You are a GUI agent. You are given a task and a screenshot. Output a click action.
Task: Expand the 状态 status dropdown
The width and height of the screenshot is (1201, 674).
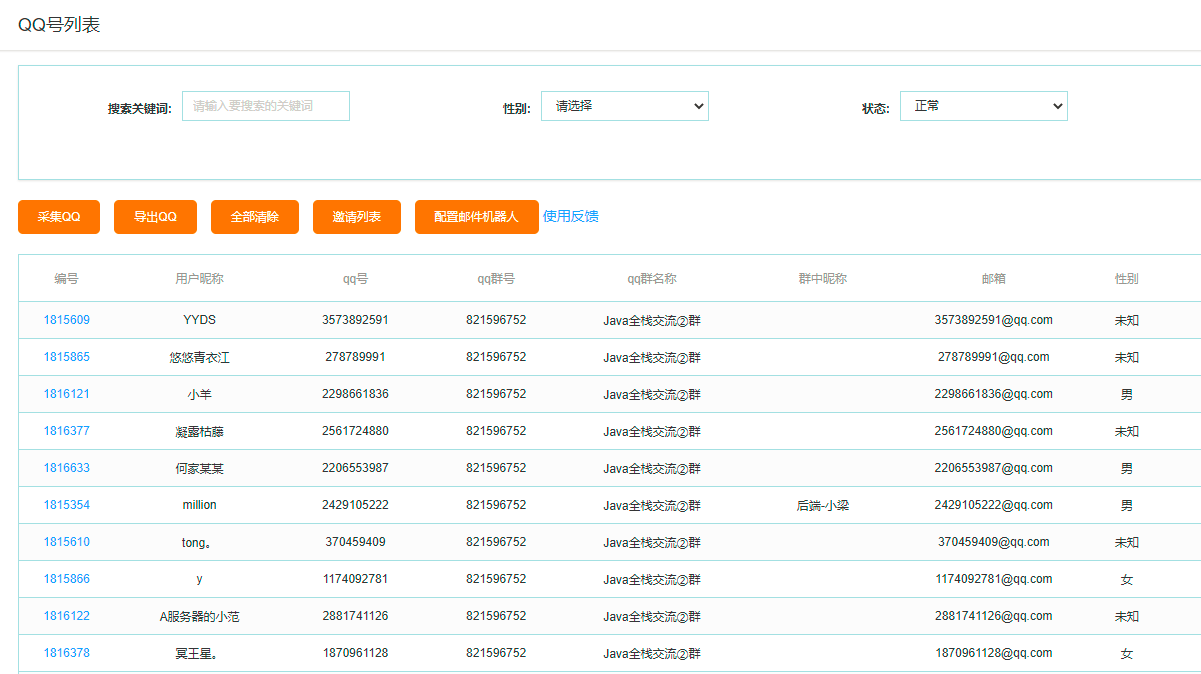pyautogui.click(x=983, y=106)
